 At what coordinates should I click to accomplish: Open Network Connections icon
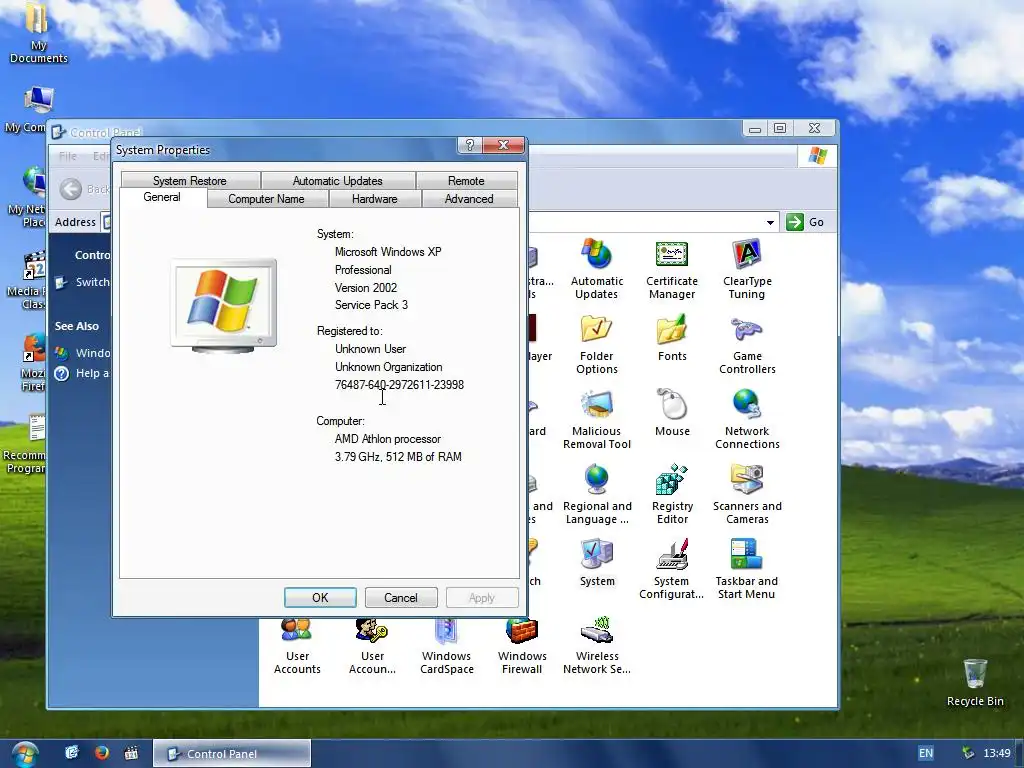click(x=747, y=419)
